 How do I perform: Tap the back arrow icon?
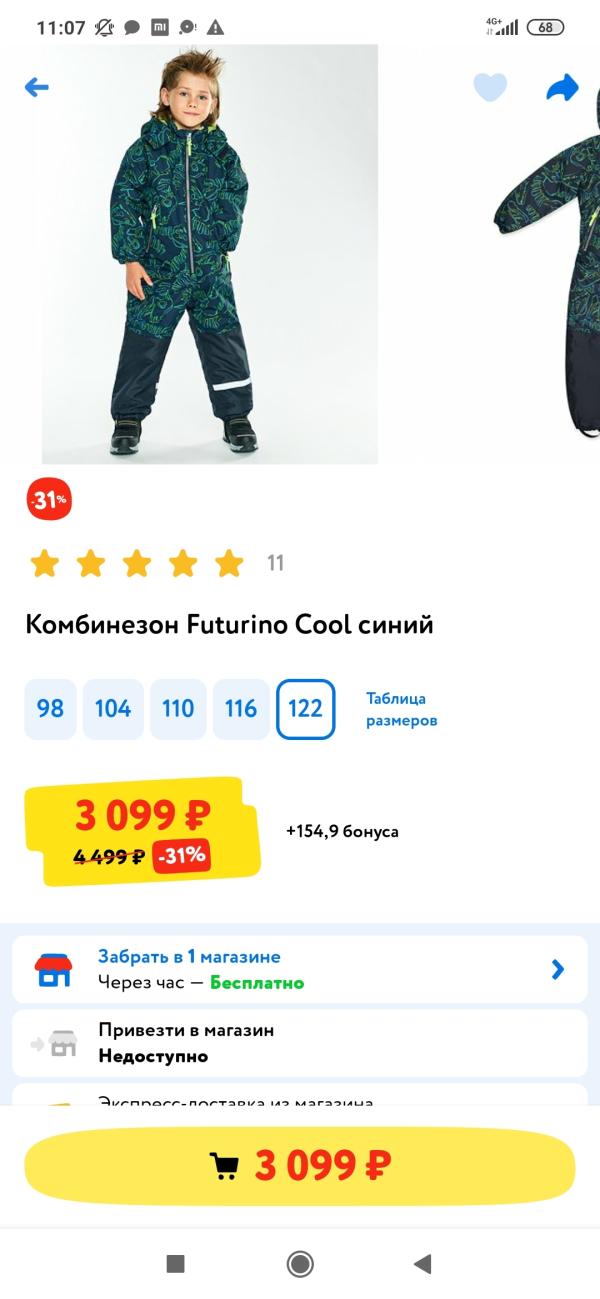point(37,88)
